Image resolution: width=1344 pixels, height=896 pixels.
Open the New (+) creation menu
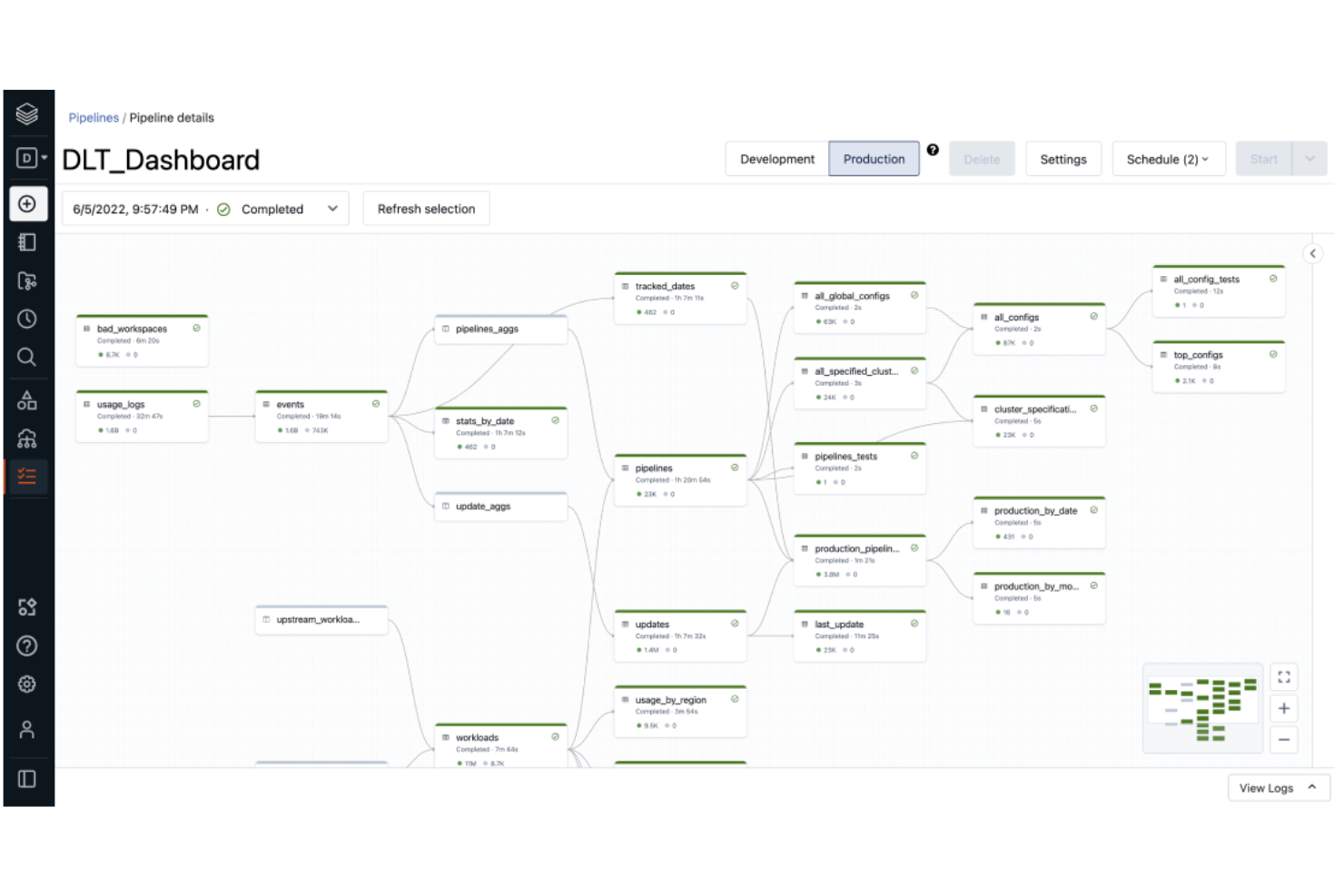click(28, 203)
